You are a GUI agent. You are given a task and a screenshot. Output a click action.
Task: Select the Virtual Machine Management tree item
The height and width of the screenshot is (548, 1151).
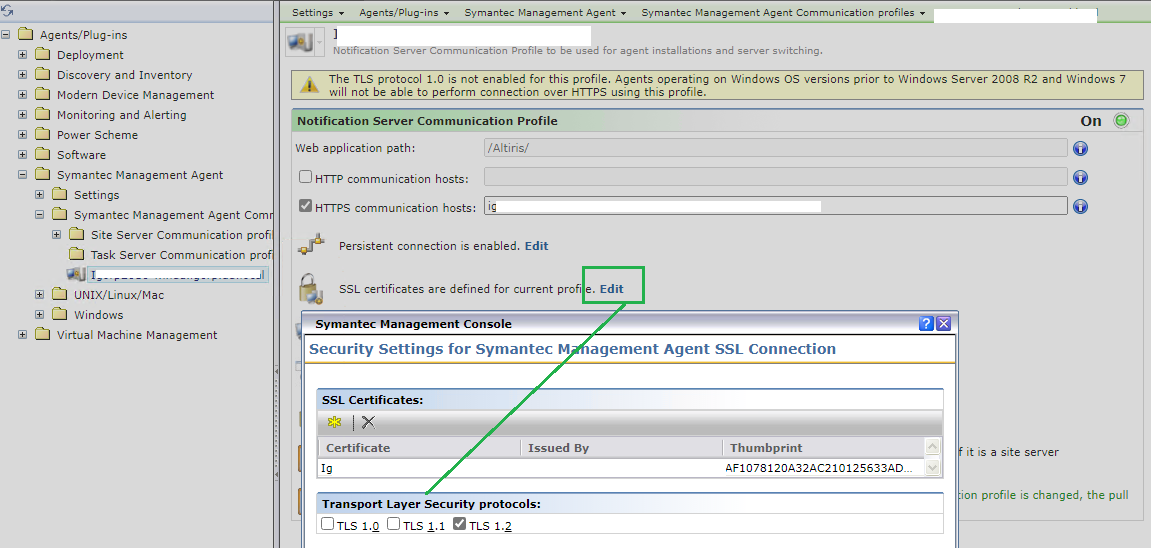(137, 335)
